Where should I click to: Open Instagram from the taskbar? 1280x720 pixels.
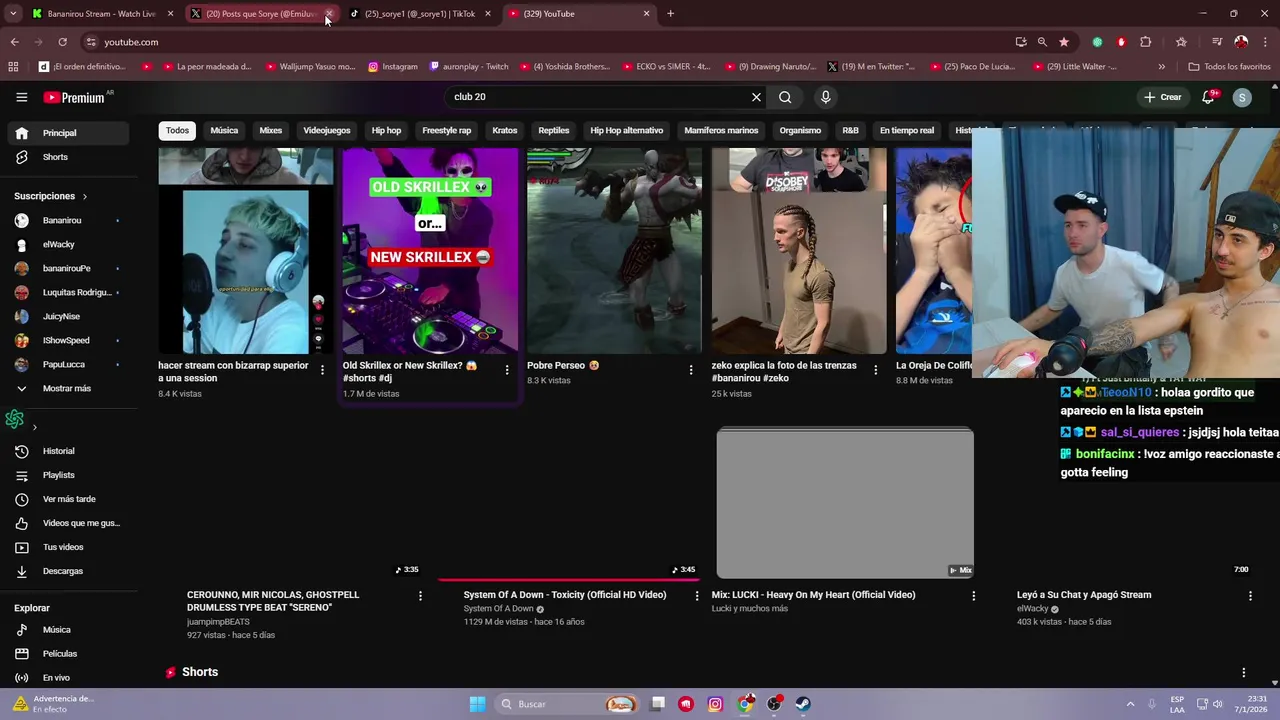[x=715, y=704]
